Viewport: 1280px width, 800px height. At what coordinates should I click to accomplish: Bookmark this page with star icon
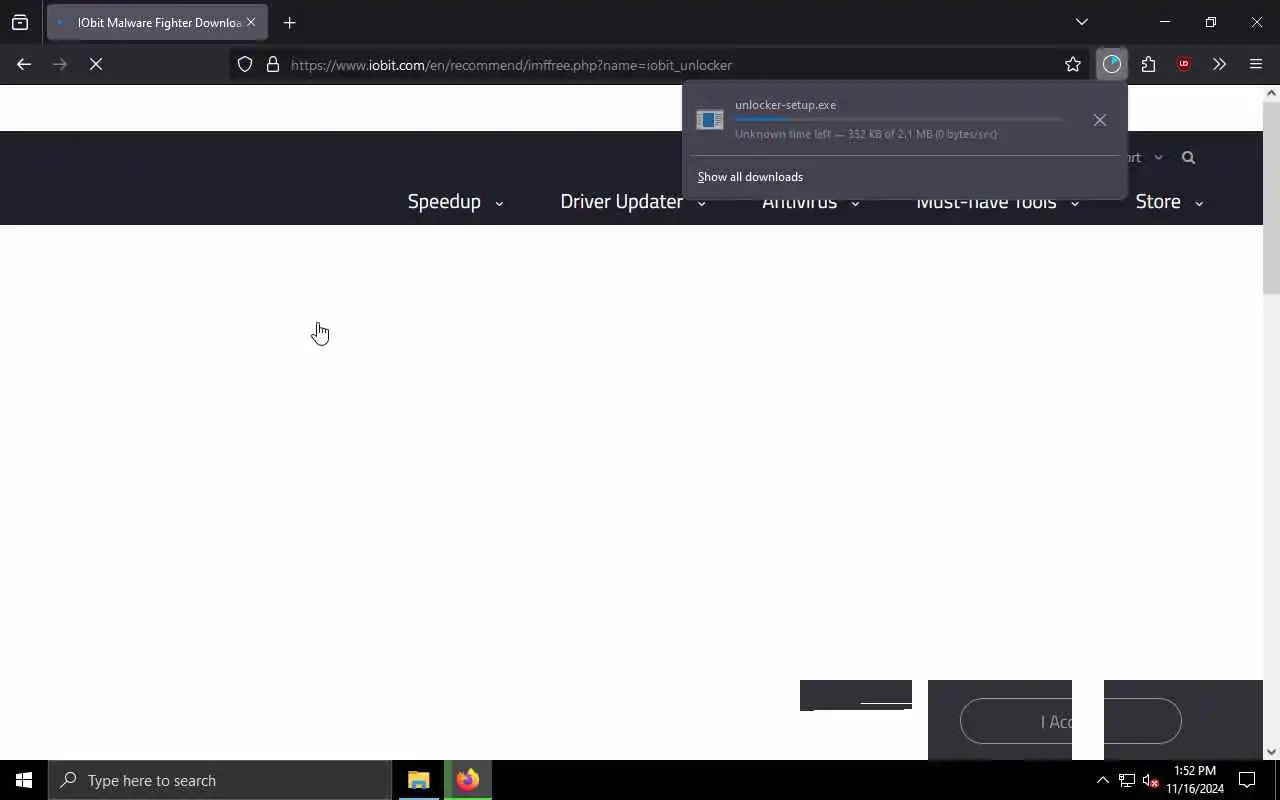point(1073,65)
